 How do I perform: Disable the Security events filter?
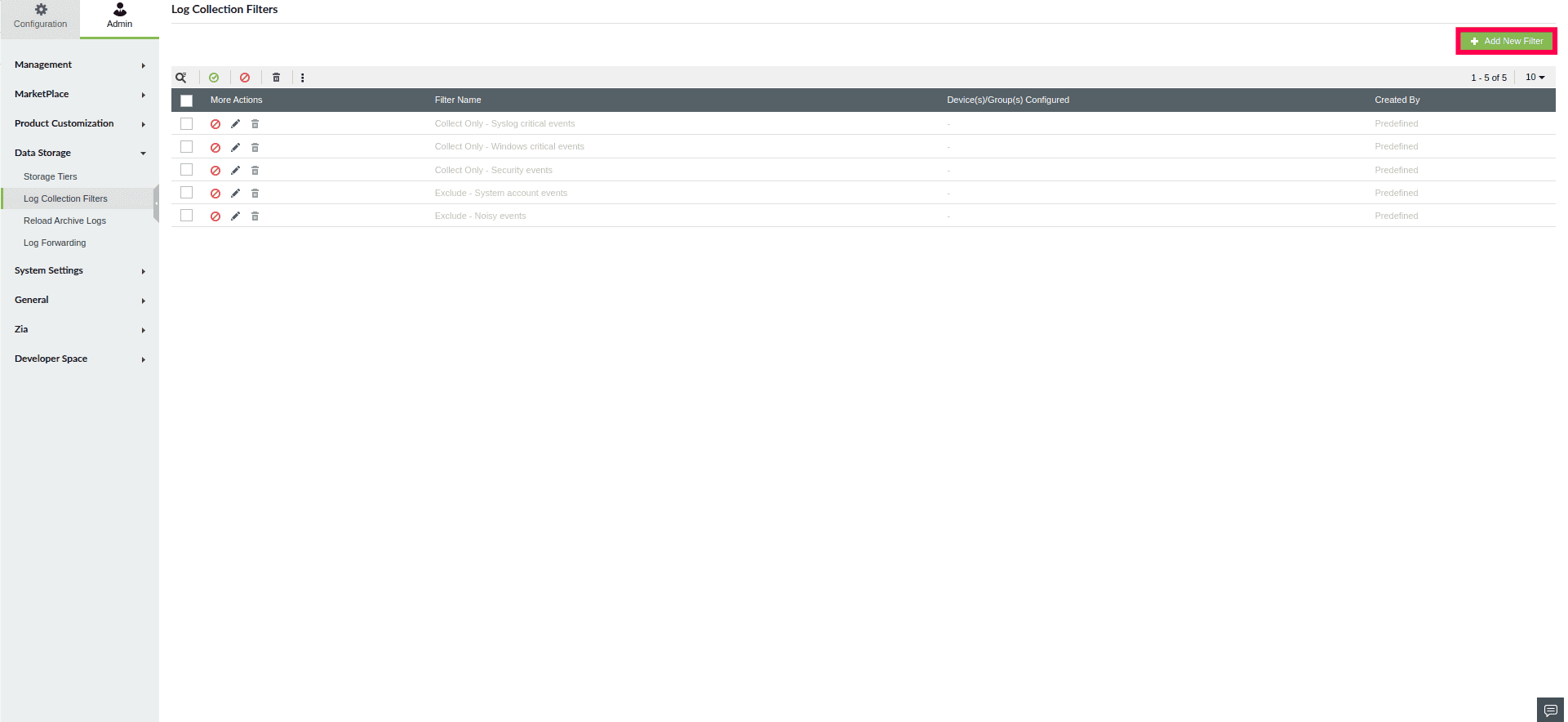click(215, 170)
